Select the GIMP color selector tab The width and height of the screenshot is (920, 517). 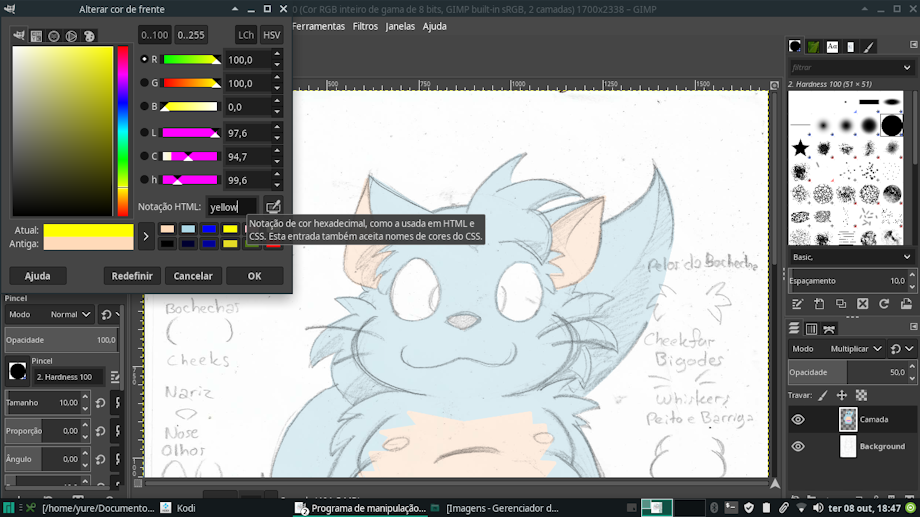pyautogui.click(x=19, y=36)
